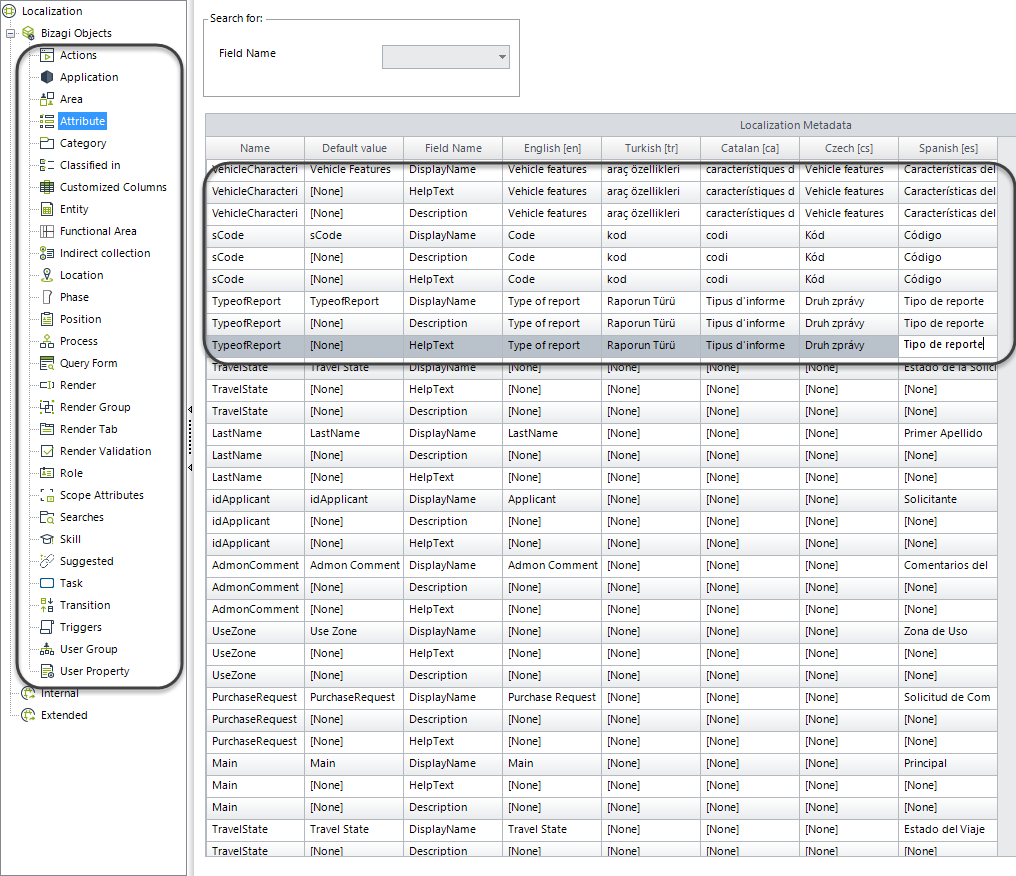Click the 'Kód' Czech cell in the sCode DisplayName row
The image size is (1016, 876).
pyautogui.click(x=849, y=235)
